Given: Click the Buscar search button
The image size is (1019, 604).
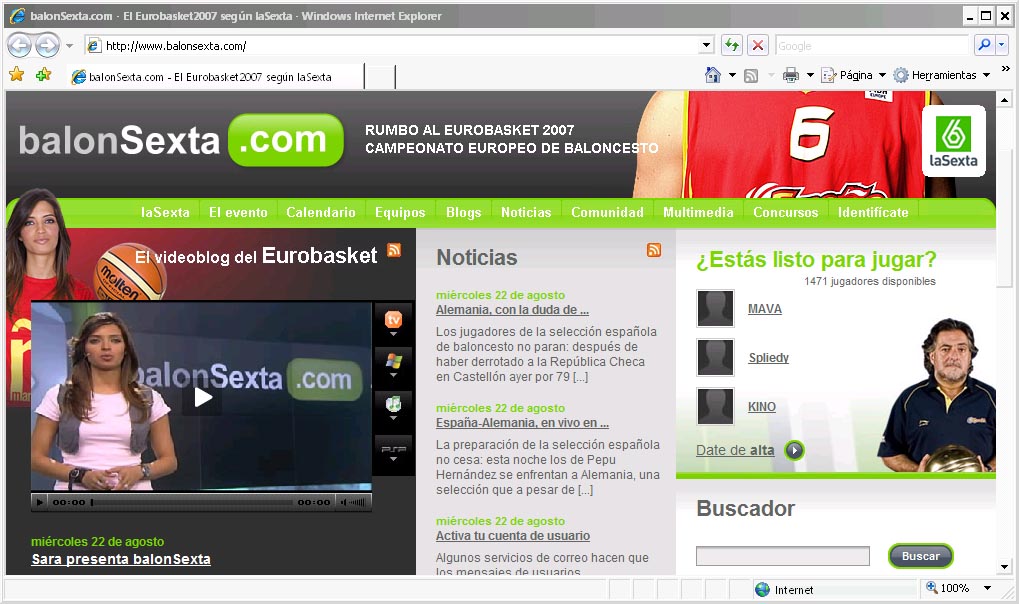Looking at the screenshot, I should 920,556.
